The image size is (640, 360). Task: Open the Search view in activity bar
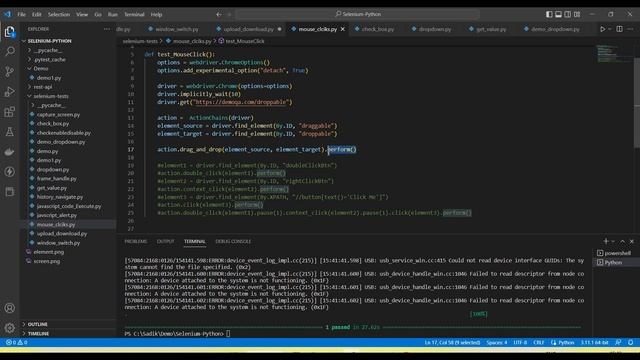click(x=9, y=51)
